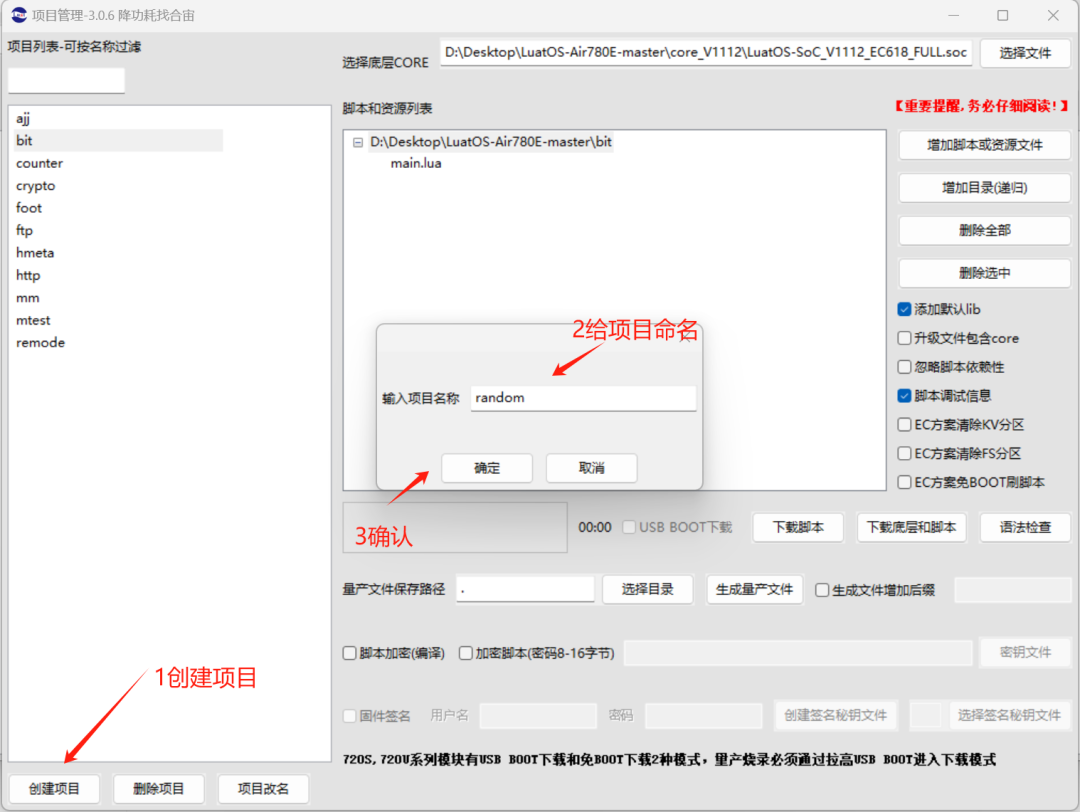Click 增加脚本或资源文件 to add files
The width and height of the screenshot is (1080, 812).
(x=983, y=145)
